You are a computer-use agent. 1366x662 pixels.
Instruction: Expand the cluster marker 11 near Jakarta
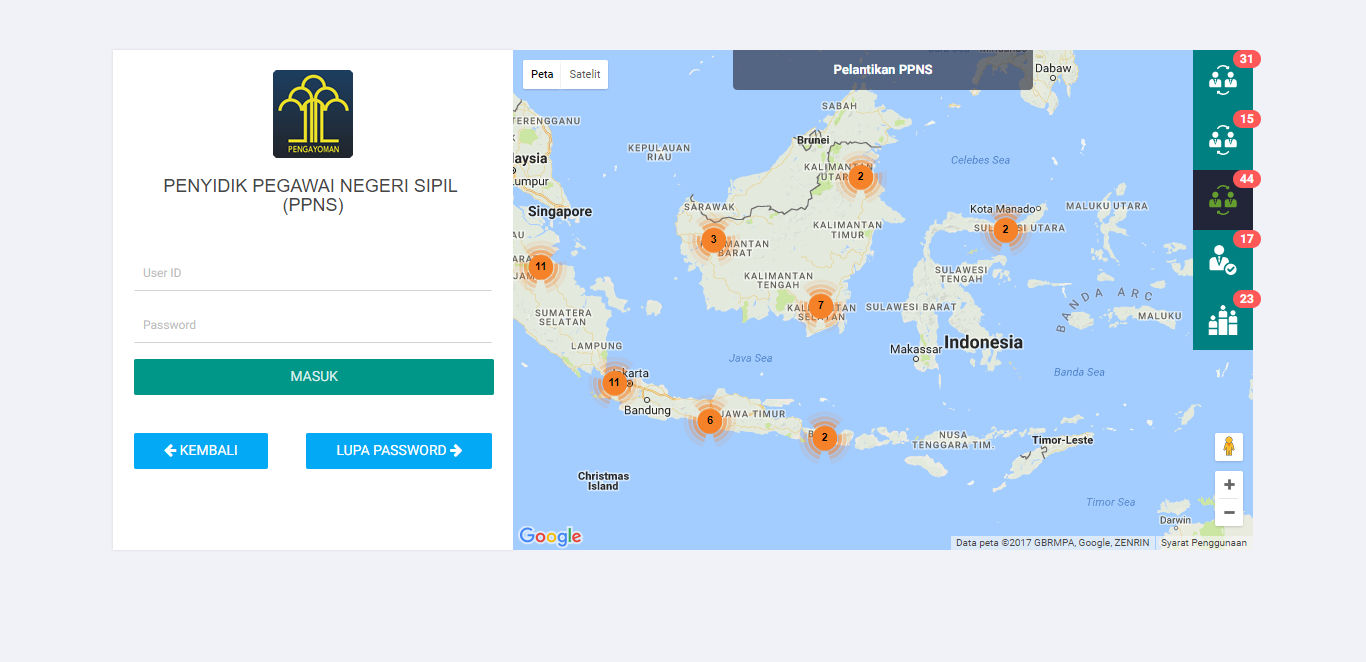pos(614,383)
